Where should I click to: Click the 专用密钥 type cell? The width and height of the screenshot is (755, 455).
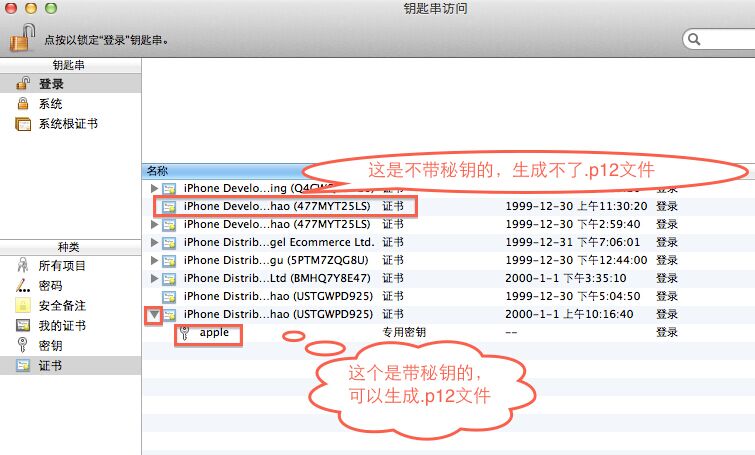(x=404, y=332)
